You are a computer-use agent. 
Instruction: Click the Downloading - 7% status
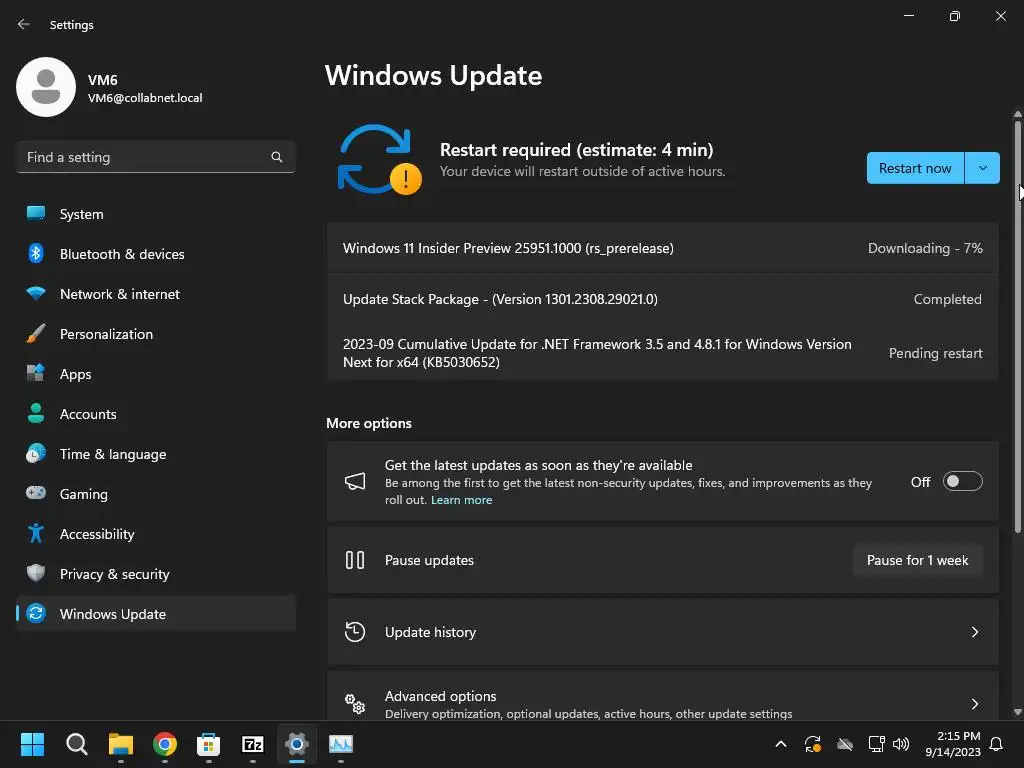point(925,248)
